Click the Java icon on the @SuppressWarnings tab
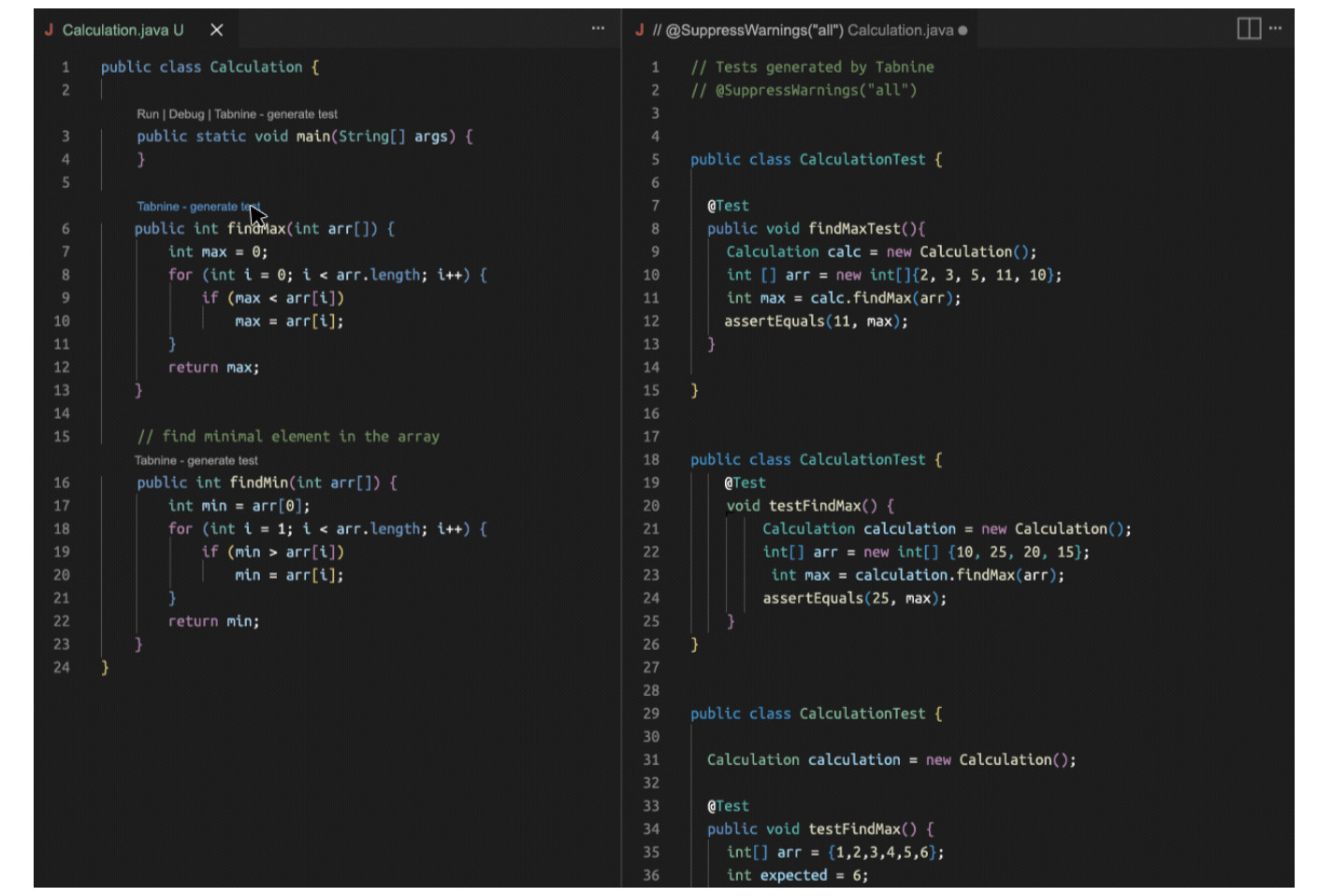Viewport: 1318px width, 896px height. pyautogui.click(x=640, y=30)
